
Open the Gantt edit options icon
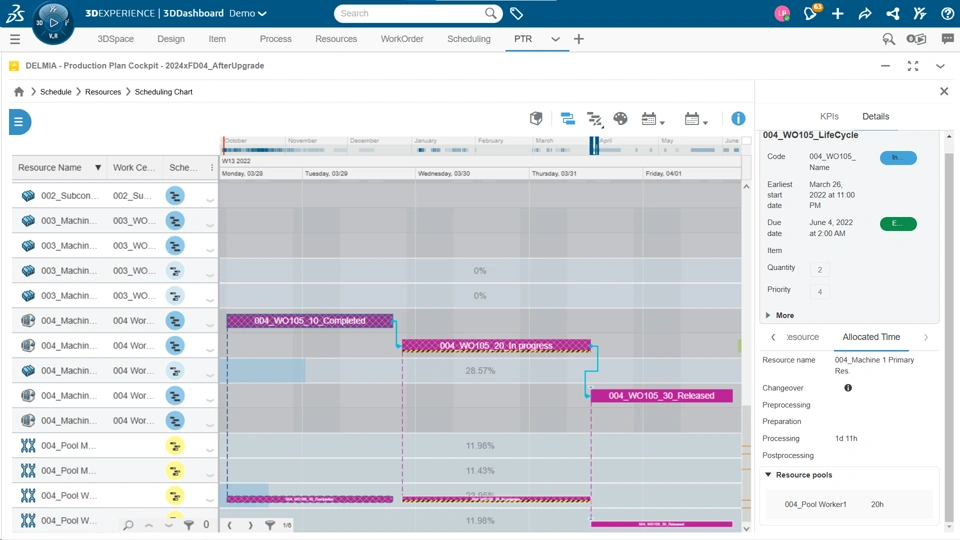coord(594,119)
